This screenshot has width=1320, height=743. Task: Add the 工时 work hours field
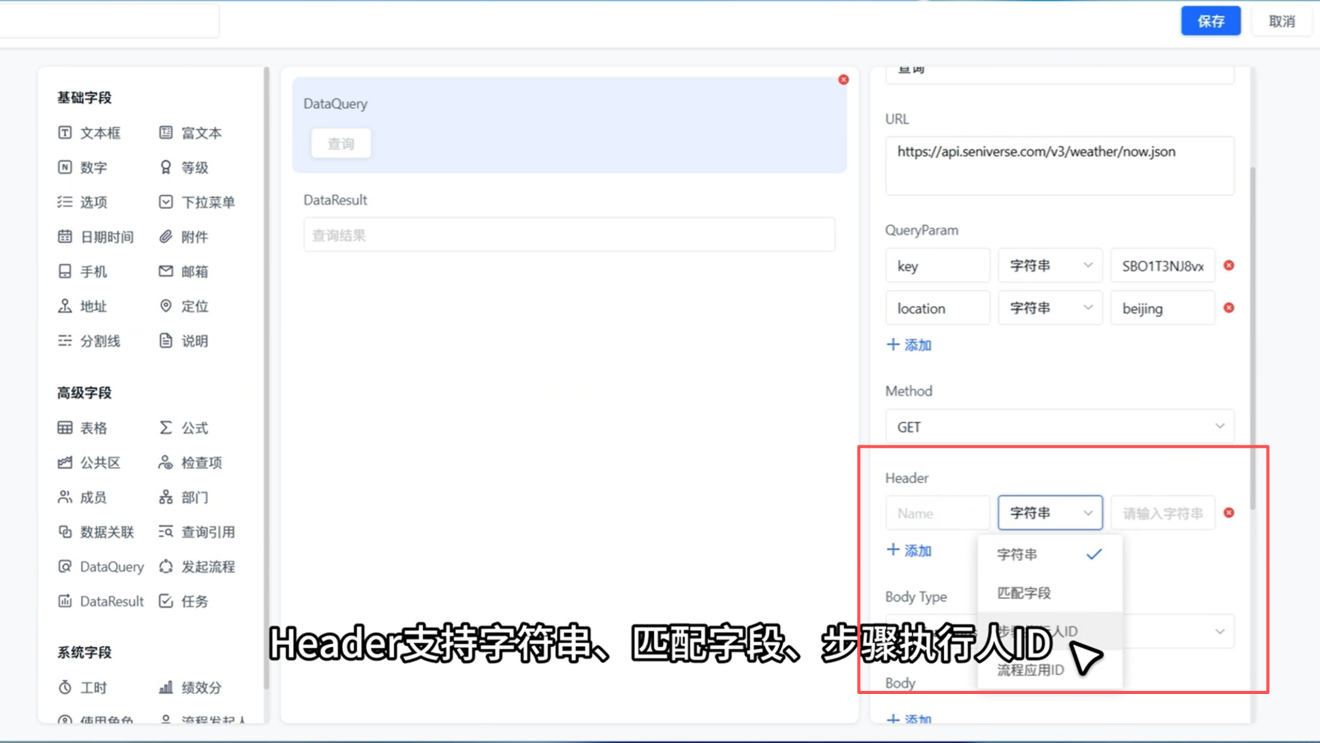[x=82, y=688]
